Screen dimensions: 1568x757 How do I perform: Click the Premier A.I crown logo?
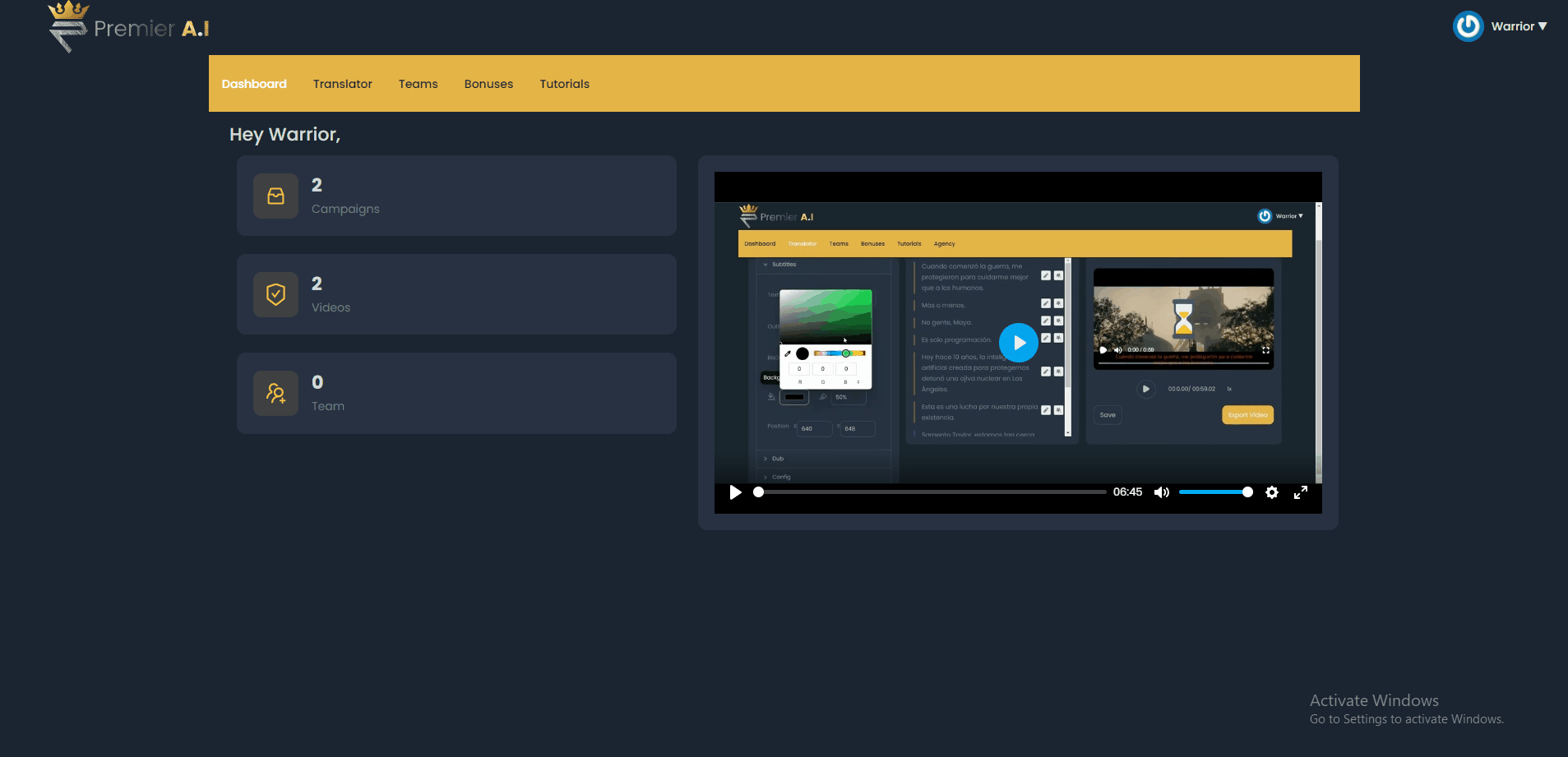coord(67,26)
